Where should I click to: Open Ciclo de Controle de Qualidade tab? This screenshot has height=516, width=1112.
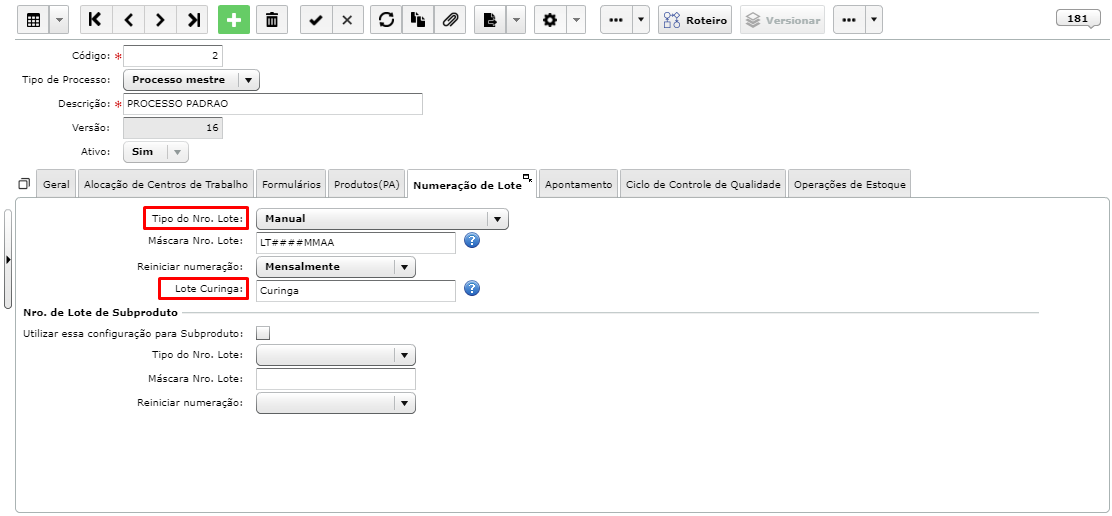[703, 184]
